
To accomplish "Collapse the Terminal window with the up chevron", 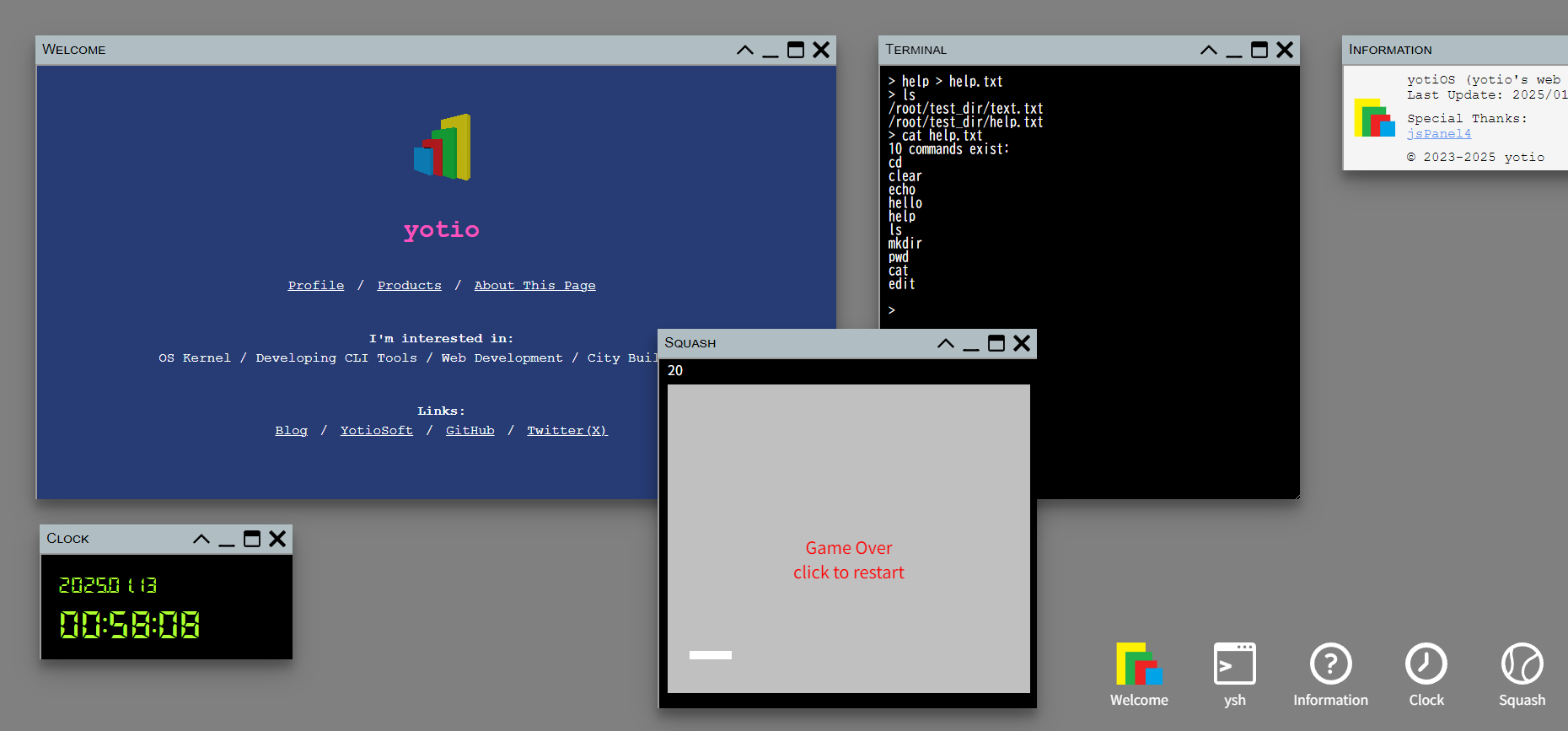I will (x=1209, y=50).
